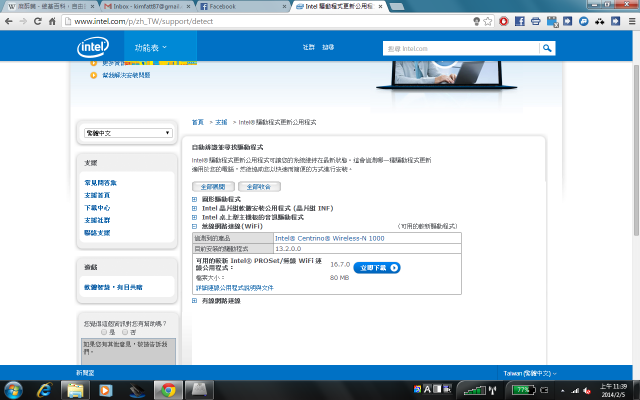
Task: Switch to the Facebook tab
Action: [x=241, y=7]
